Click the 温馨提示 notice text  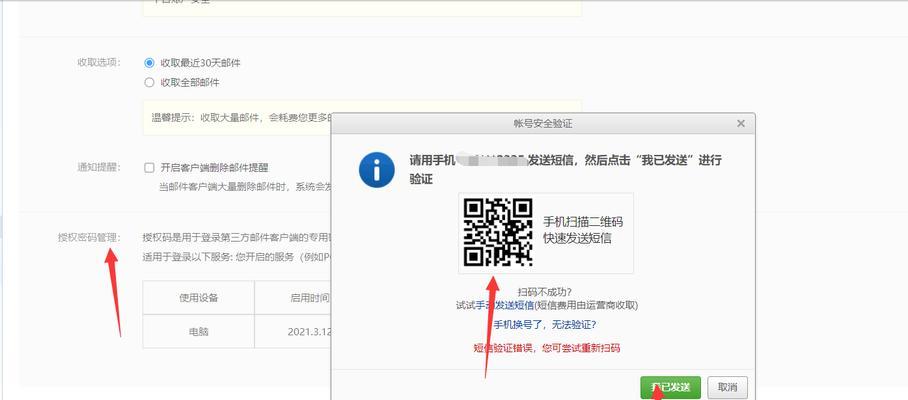tap(240, 118)
